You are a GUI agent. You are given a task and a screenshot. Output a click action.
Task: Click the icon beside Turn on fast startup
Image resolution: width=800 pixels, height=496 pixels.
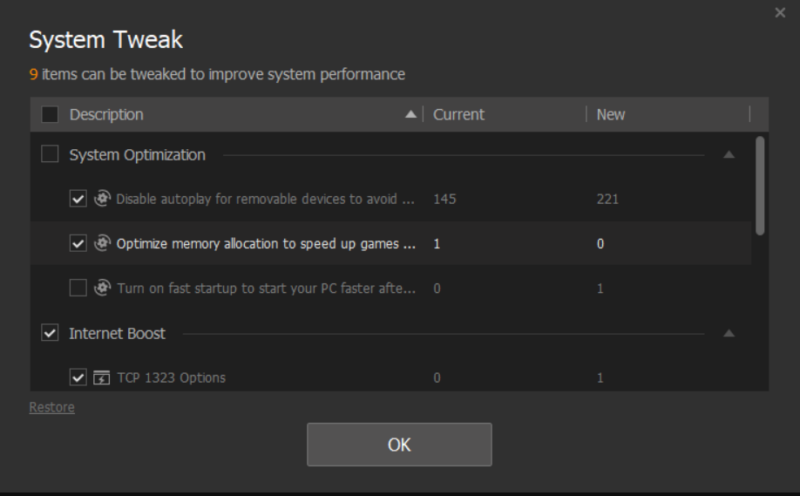click(x=101, y=288)
